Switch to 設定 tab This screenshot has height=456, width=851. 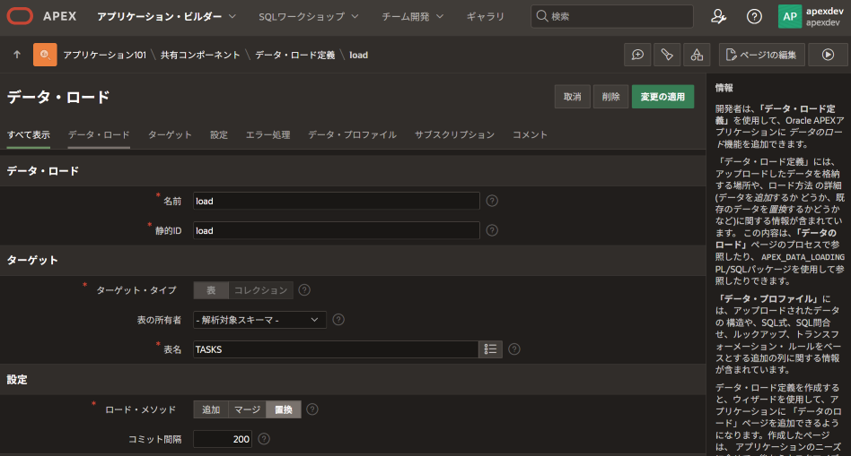coord(219,135)
